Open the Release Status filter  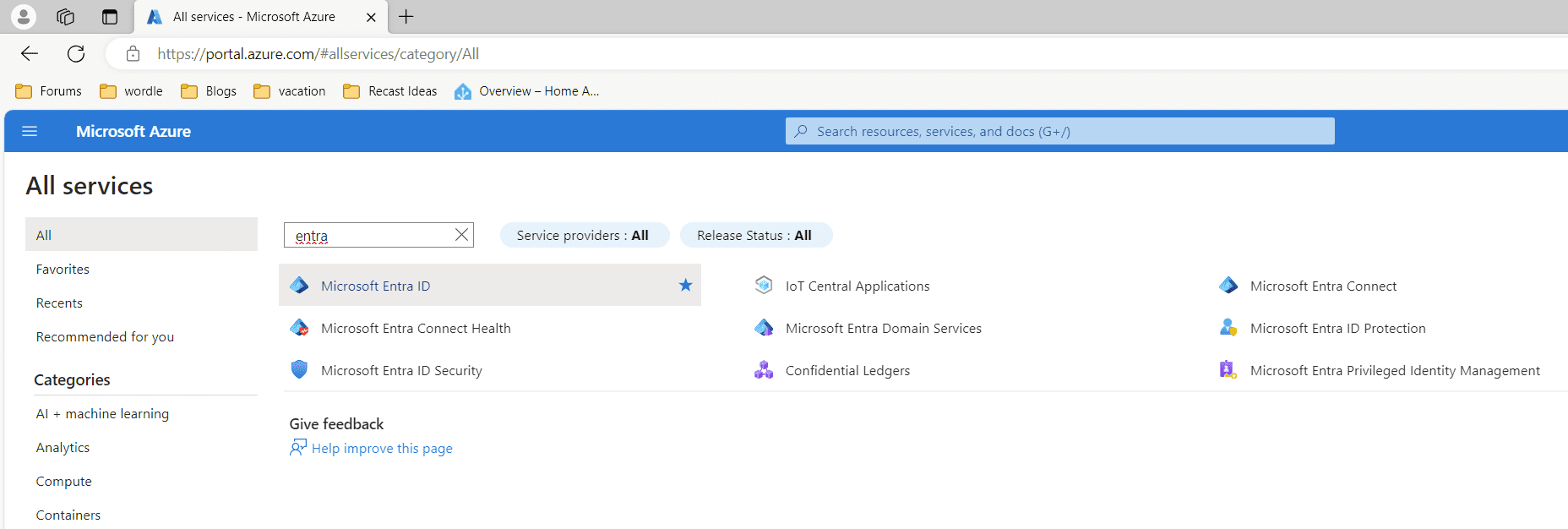(756, 235)
